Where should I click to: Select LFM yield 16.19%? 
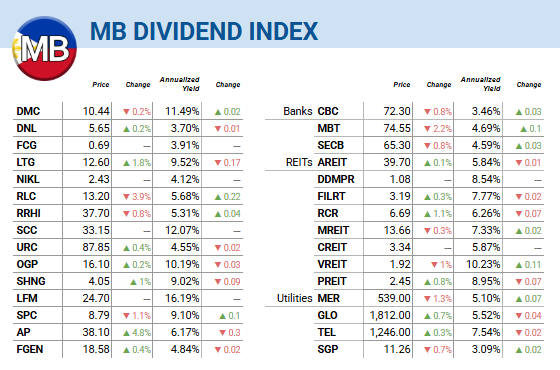[182, 299]
